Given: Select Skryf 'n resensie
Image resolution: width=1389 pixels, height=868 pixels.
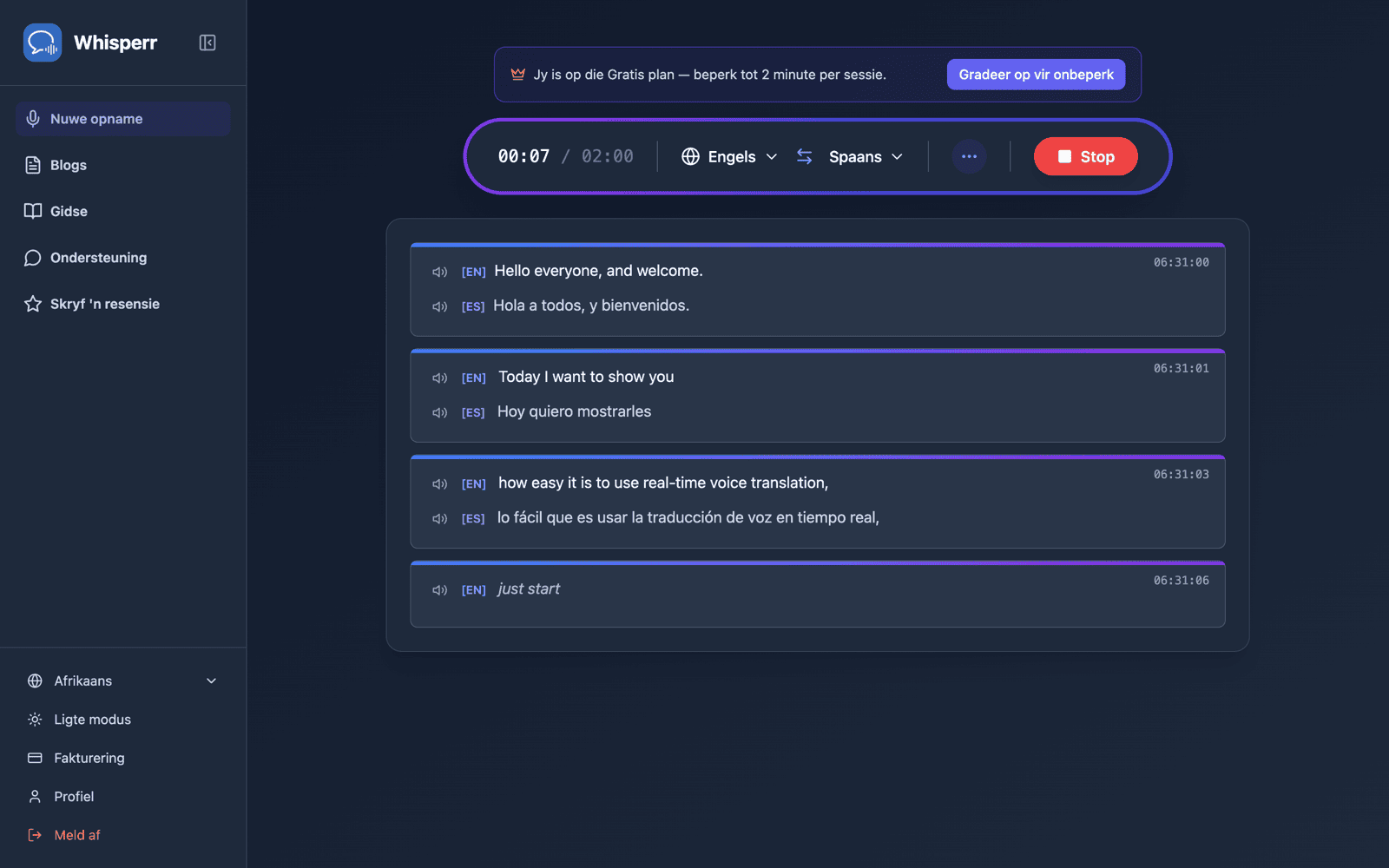Looking at the screenshot, I should pos(122,304).
